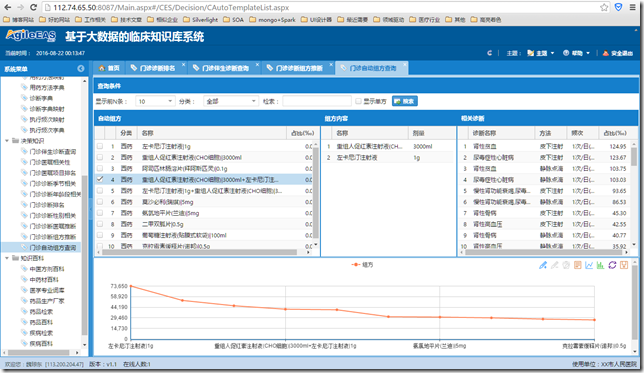Viewport: 644px width, 373px height.
Task: Switch chart to line type
Action: (x=589, y=265)
